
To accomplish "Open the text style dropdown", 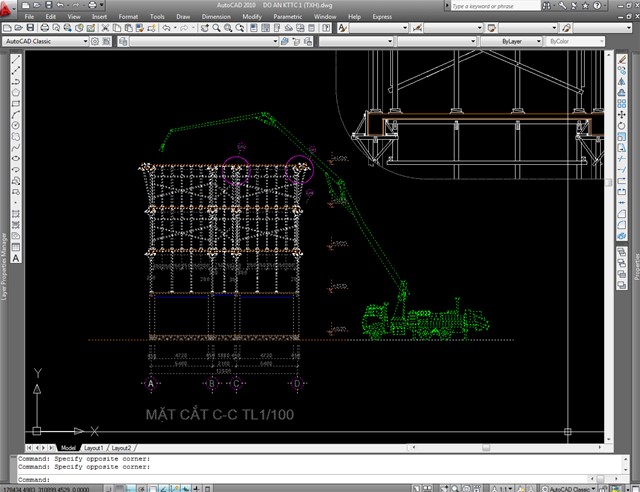I will tap(378, 28).
